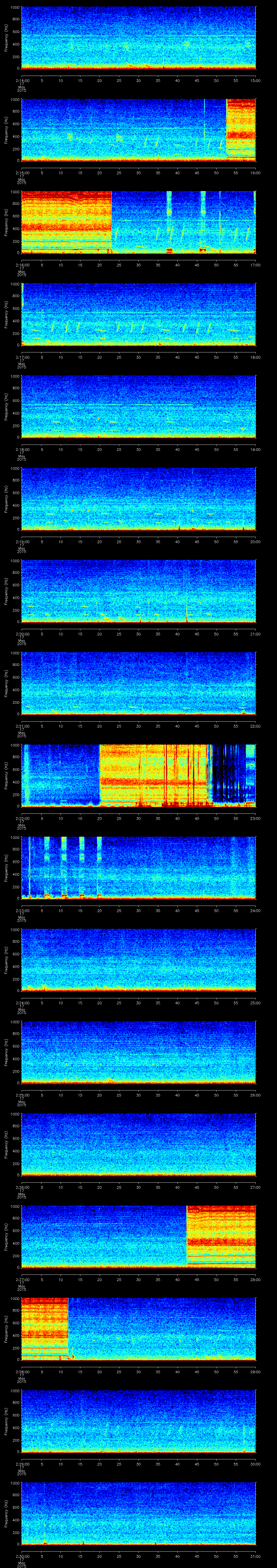Click the 17:00 time axis label
This screenshot has width=277, height=1568.
256,265
